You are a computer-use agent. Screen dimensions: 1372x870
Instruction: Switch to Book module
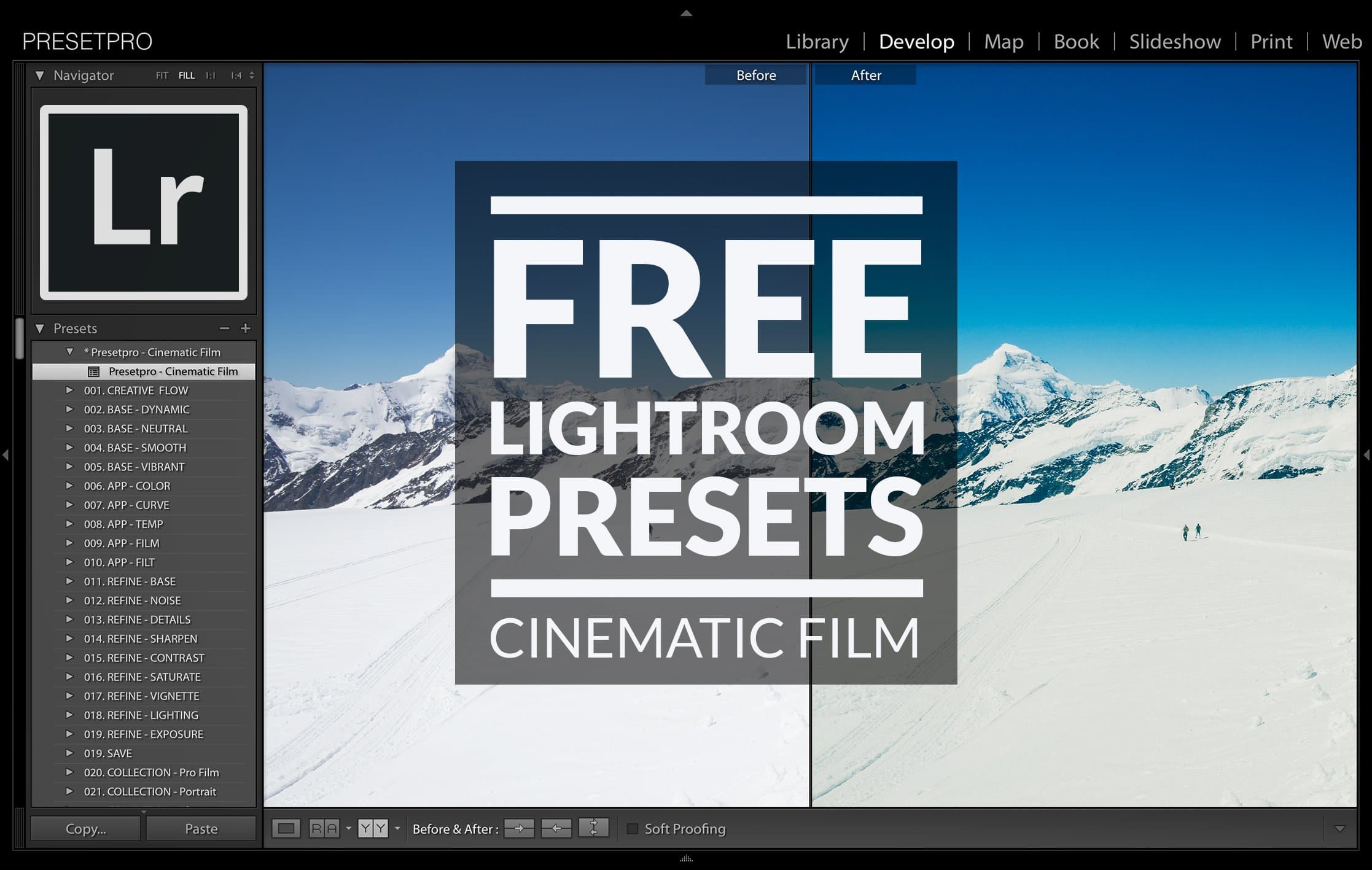[1076, 42]
